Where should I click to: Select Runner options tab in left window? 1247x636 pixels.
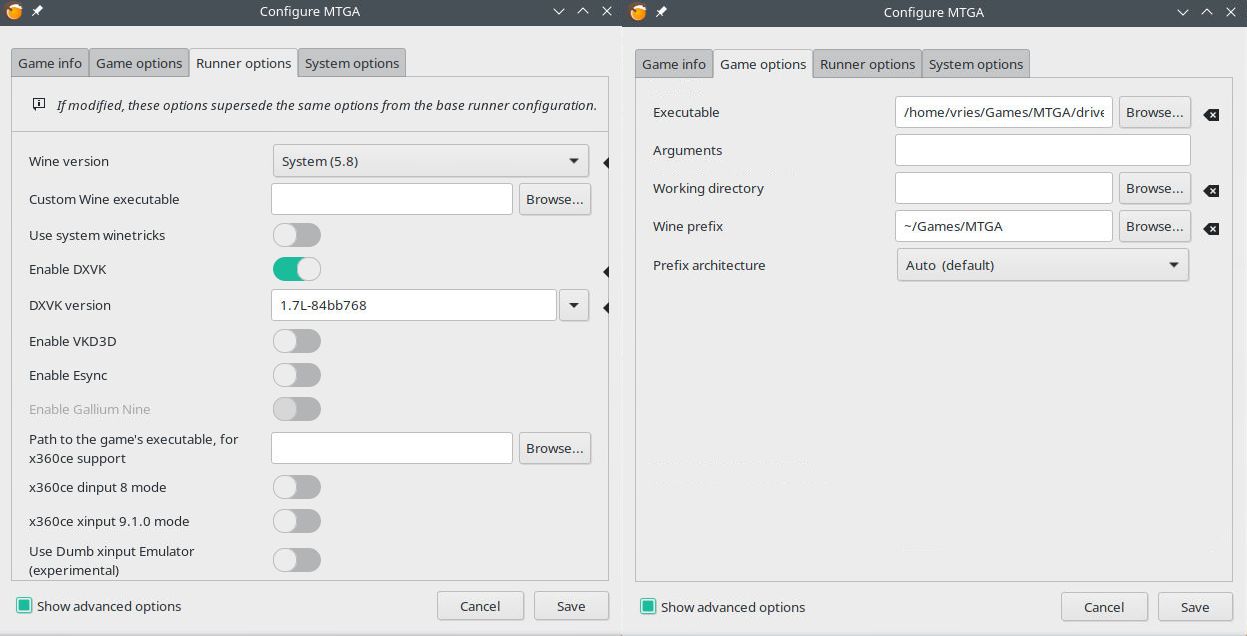point(244,63)
